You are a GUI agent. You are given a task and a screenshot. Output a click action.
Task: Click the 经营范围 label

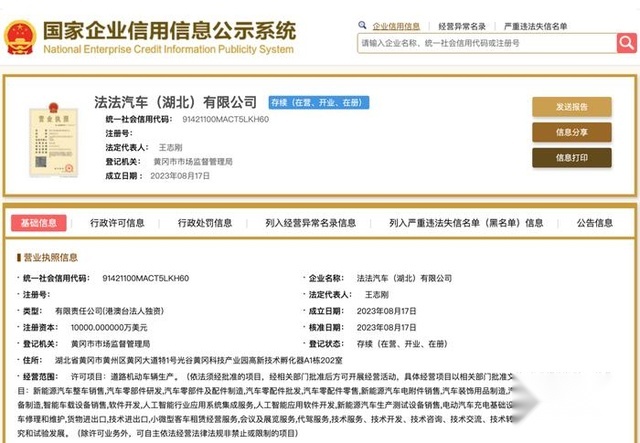tap(40, 376)
